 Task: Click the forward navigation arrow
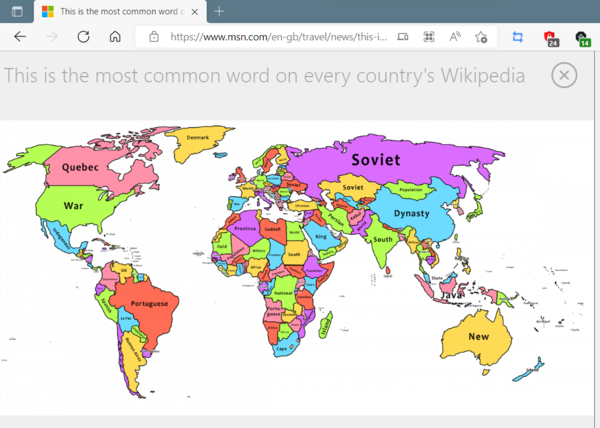click(52, 37)
